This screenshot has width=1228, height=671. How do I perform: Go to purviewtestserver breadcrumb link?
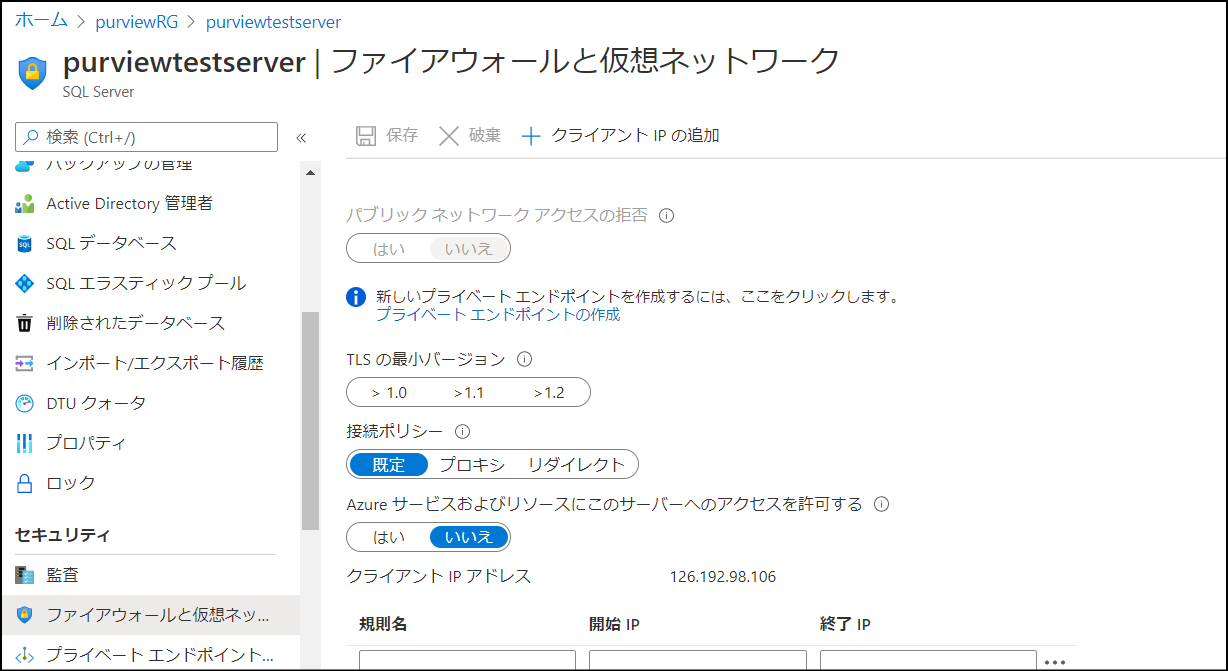pyautogui.click(x=273, y=21)
